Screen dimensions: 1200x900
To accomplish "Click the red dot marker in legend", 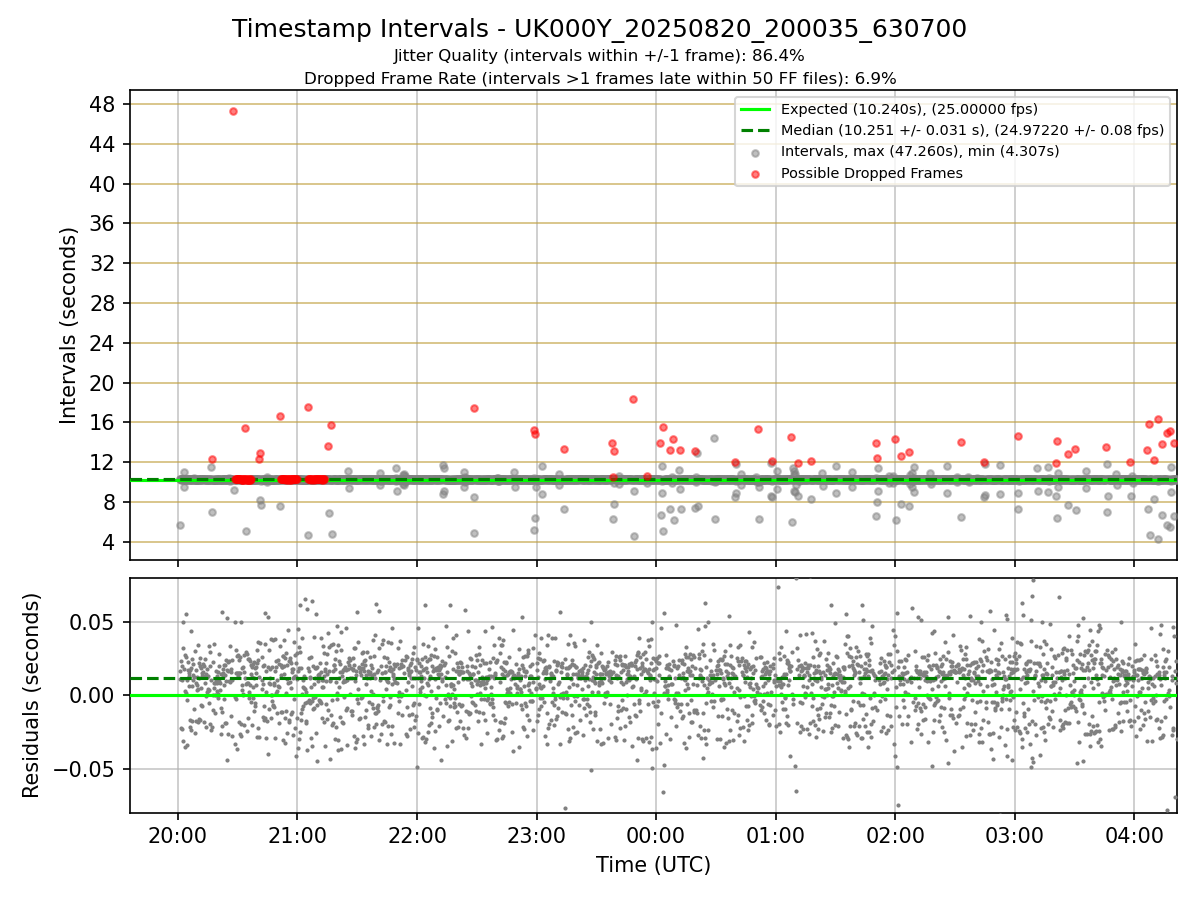I will [755, 174].
